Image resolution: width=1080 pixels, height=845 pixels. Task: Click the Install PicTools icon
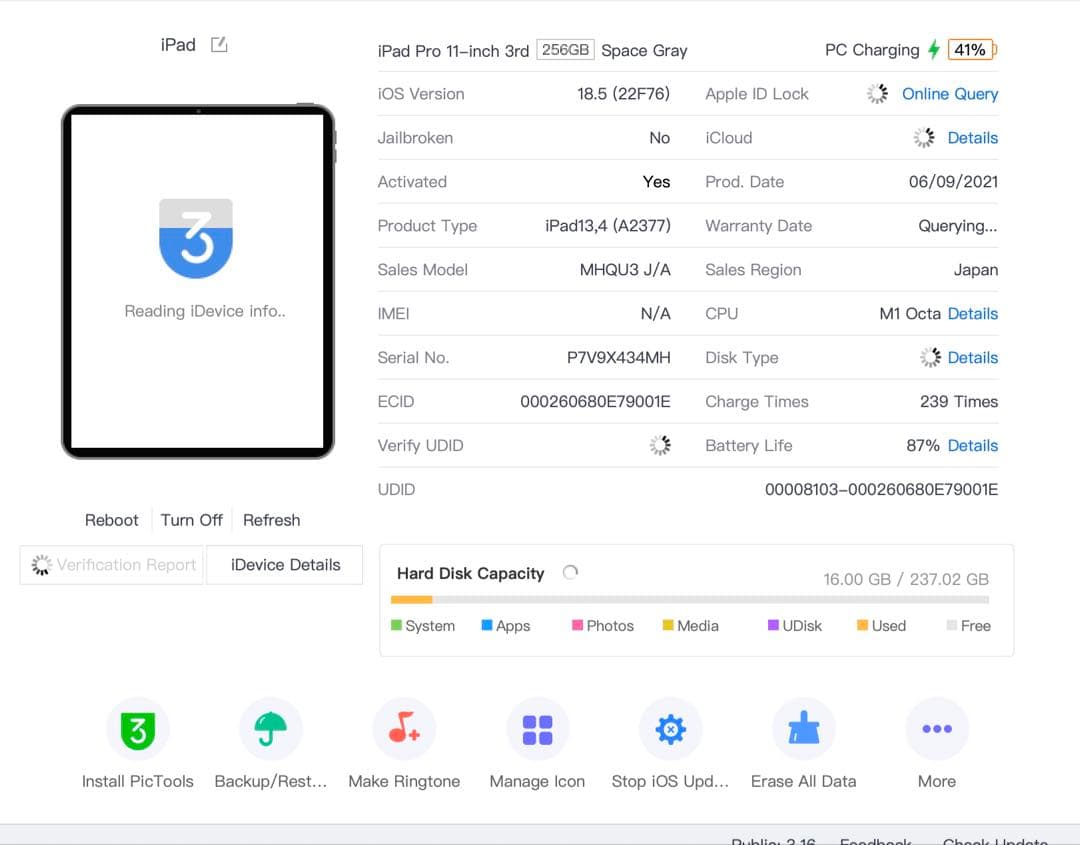pyautogui.click(x=138, y=730)
